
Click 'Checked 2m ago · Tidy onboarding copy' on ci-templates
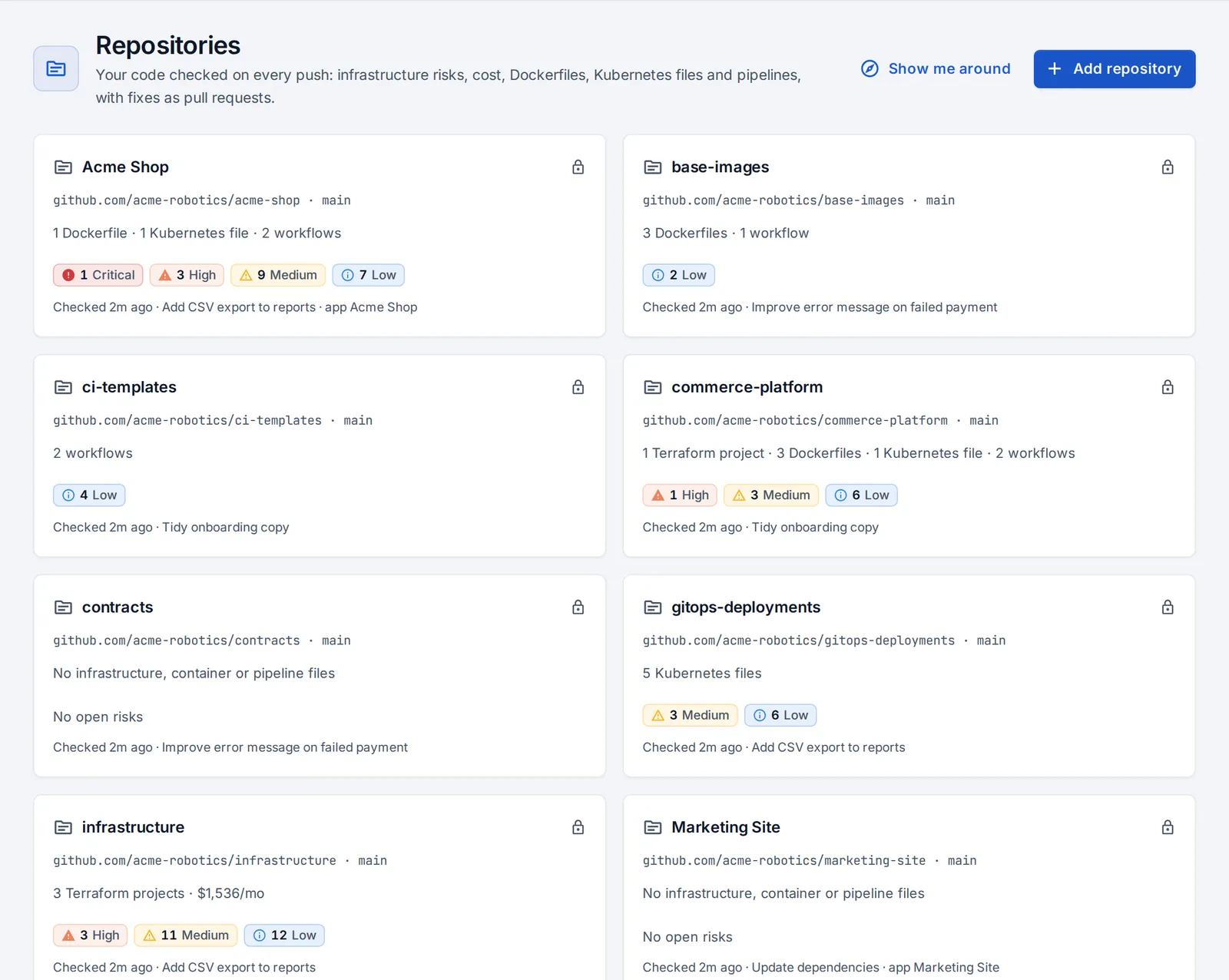[171, 528]
